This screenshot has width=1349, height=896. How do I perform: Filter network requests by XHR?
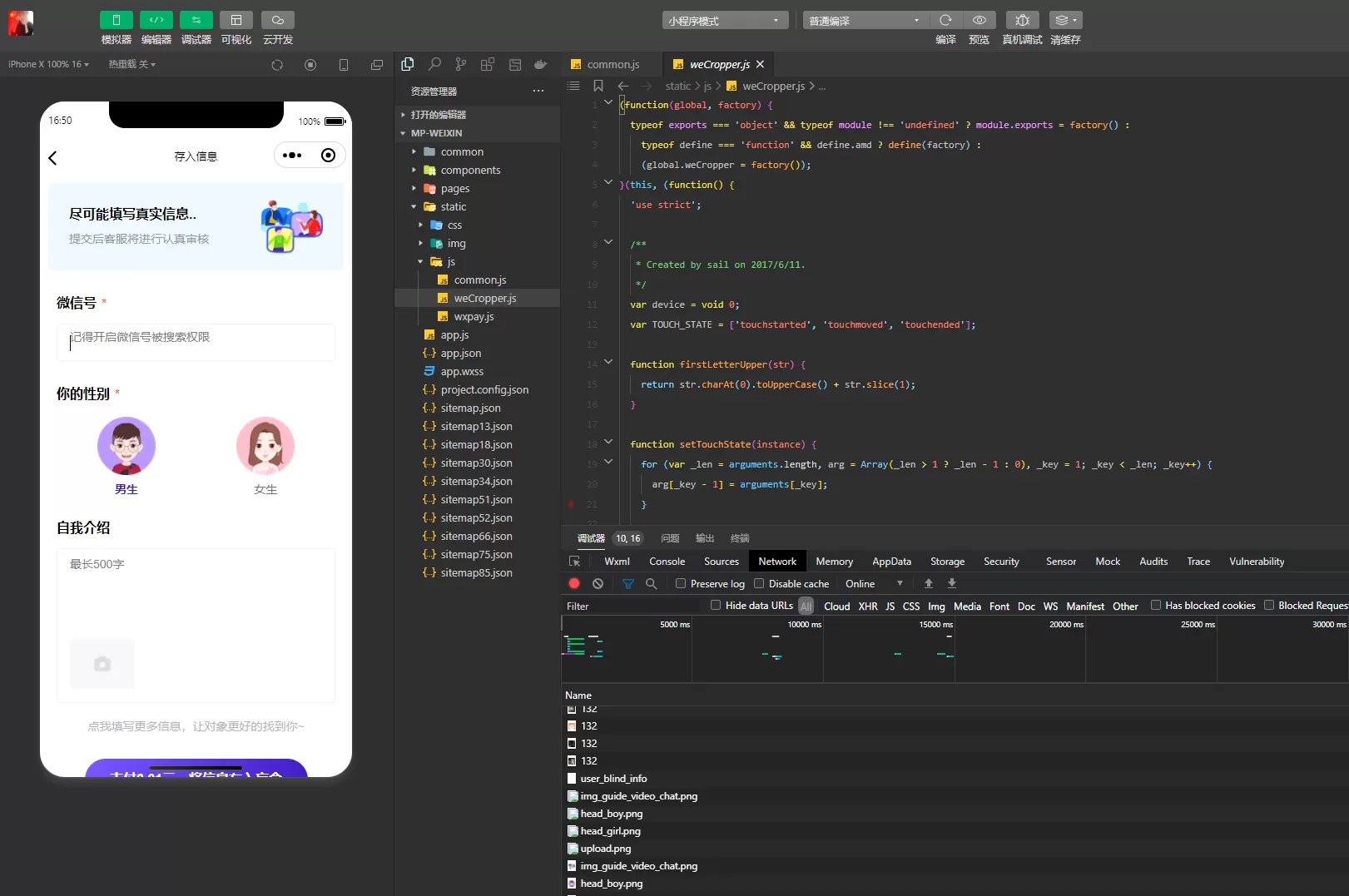868,606
